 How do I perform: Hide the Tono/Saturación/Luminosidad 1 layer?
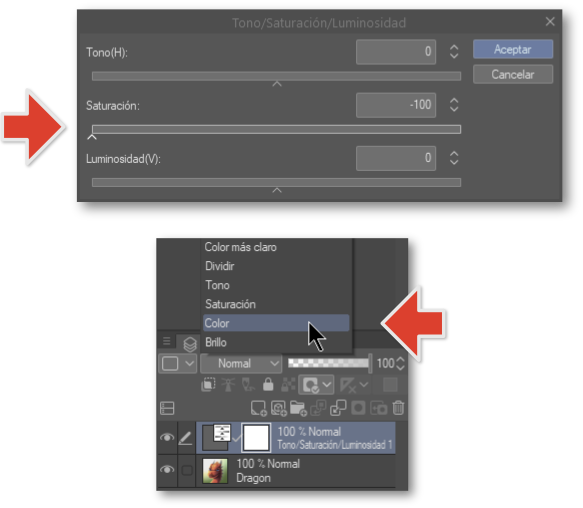click(167, 437)
